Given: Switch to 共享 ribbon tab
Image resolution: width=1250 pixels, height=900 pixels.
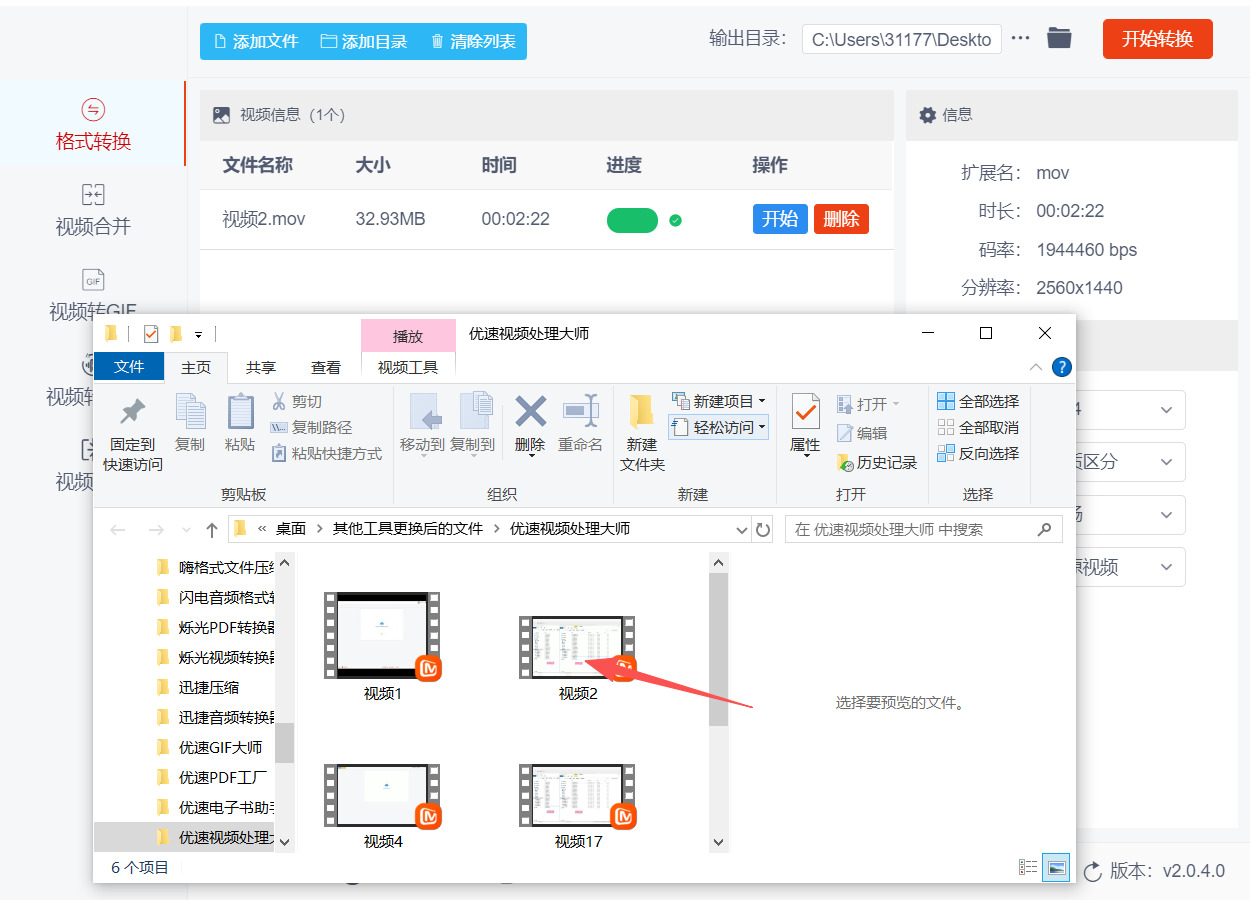Looking at the screenshot, I should click(x=261, y=367).
